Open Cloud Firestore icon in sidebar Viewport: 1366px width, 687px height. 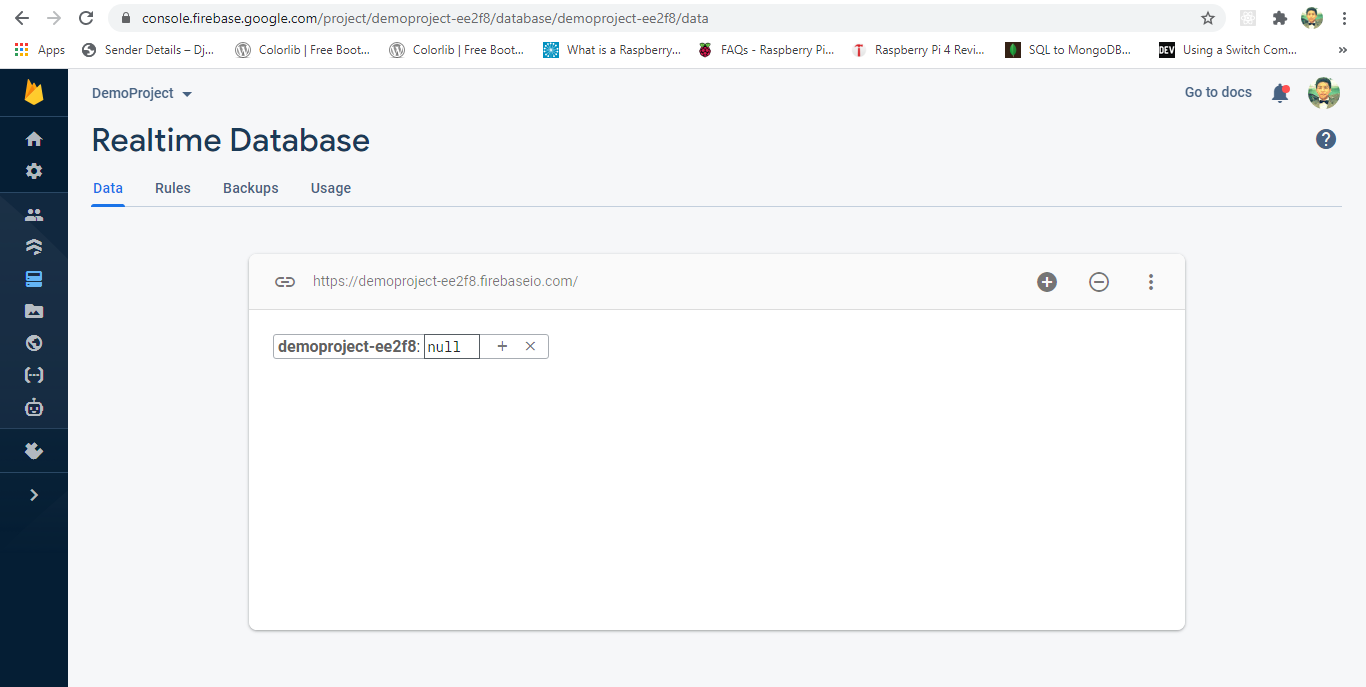point(34,246)
